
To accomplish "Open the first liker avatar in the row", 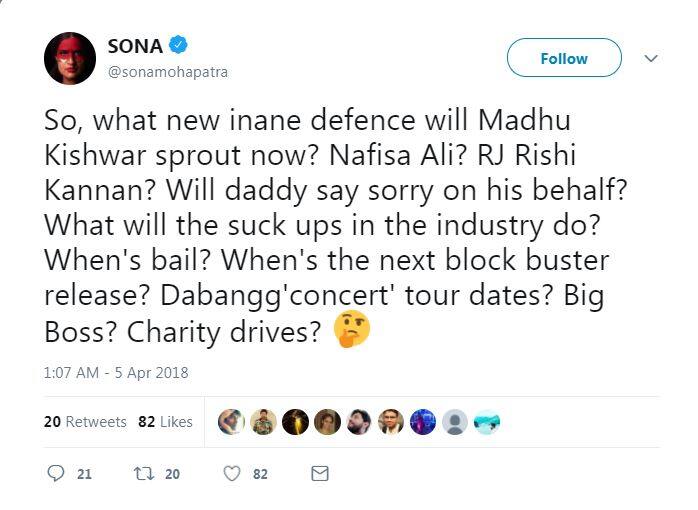I will click(231, 422).
